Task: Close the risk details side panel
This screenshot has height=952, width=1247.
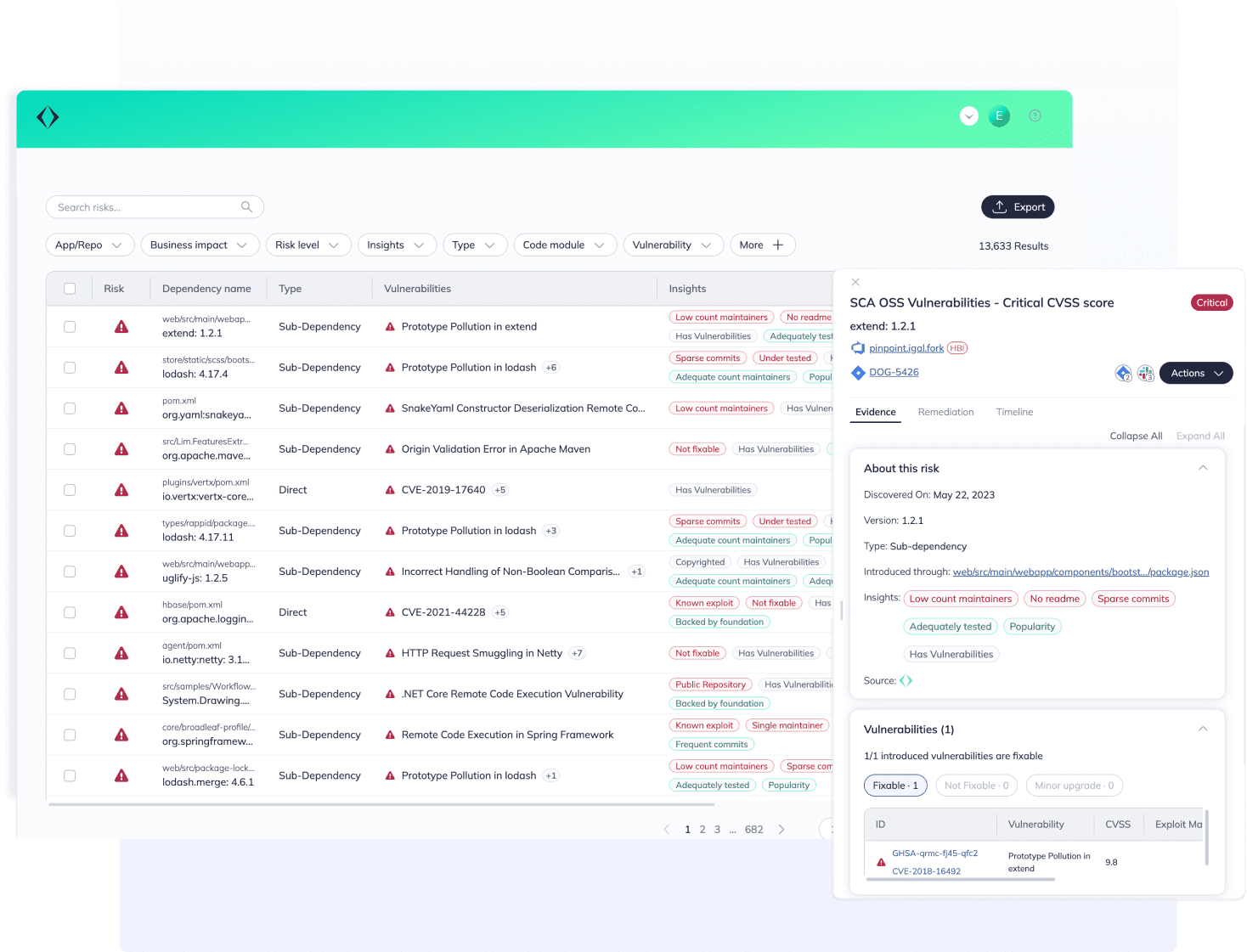Action: (855, 282)
